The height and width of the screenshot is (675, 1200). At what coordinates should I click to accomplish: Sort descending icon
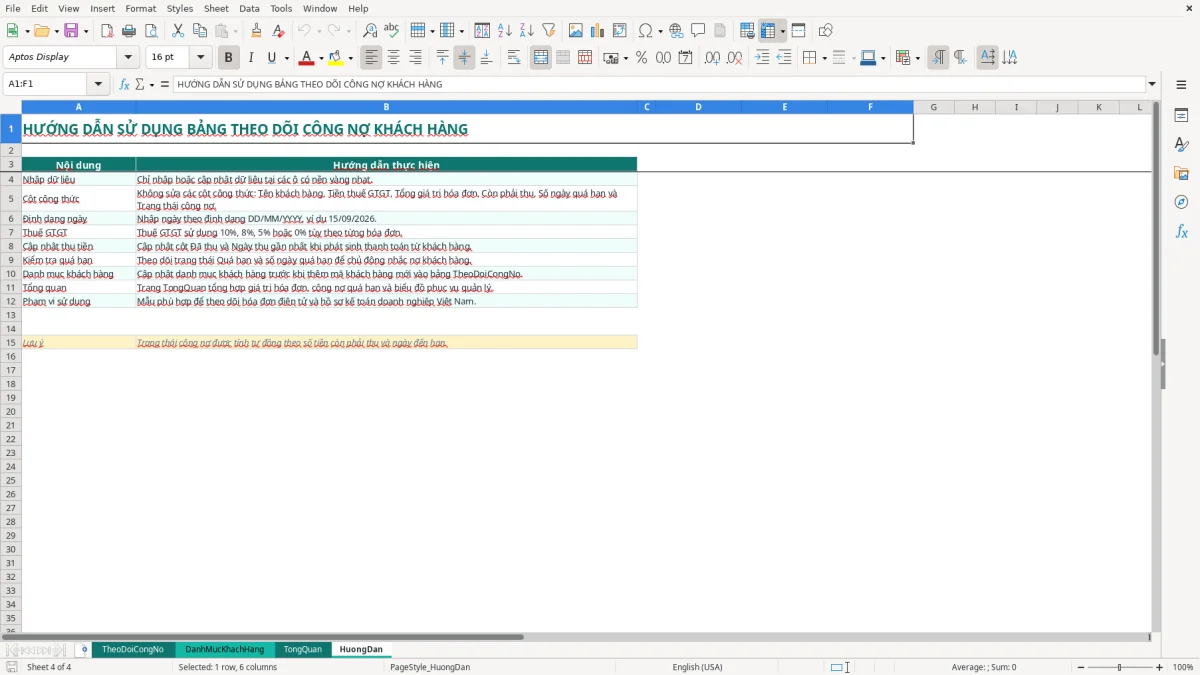(x=527, y=31)
